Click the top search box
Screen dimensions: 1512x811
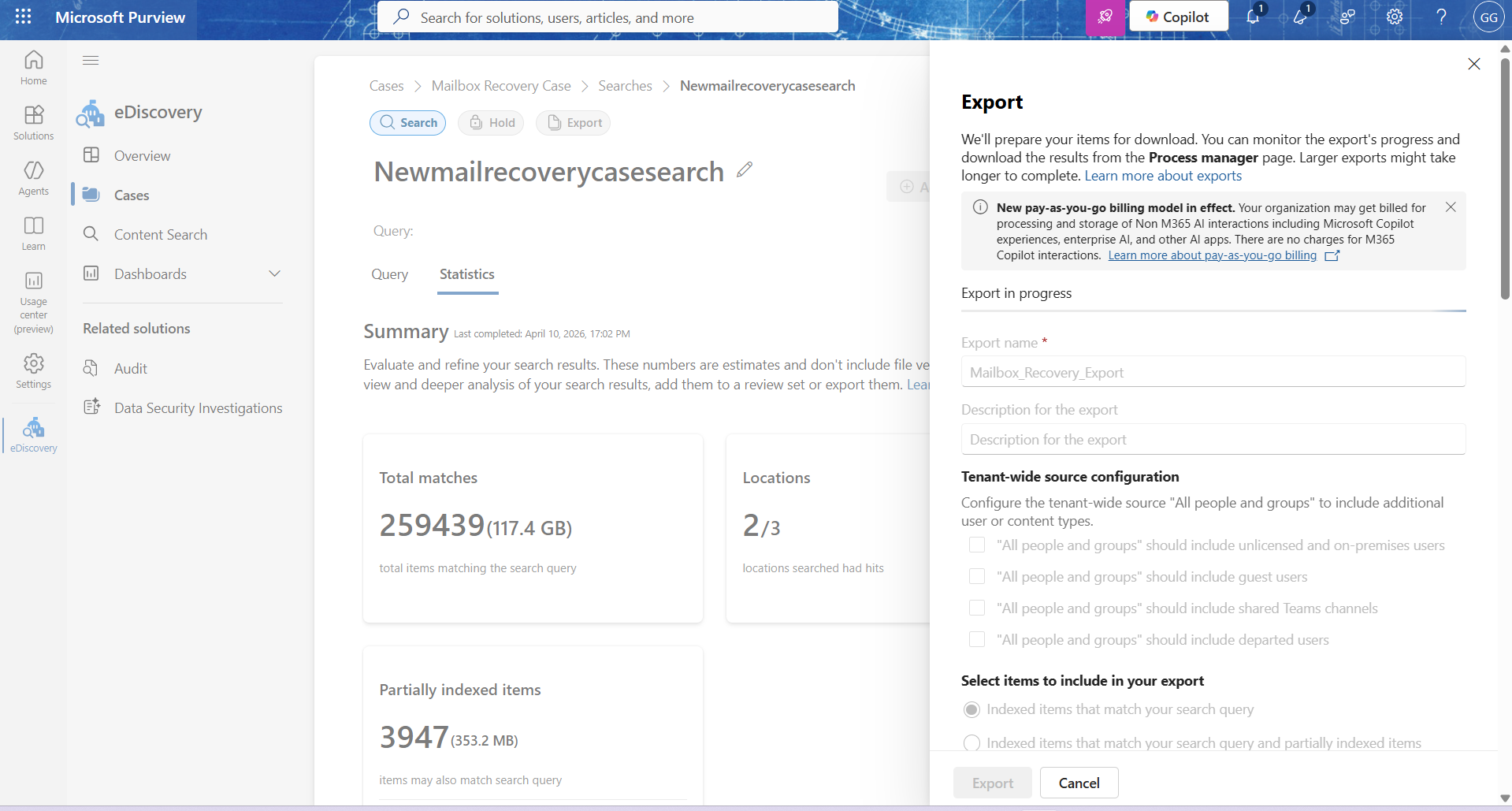point(607,17)
